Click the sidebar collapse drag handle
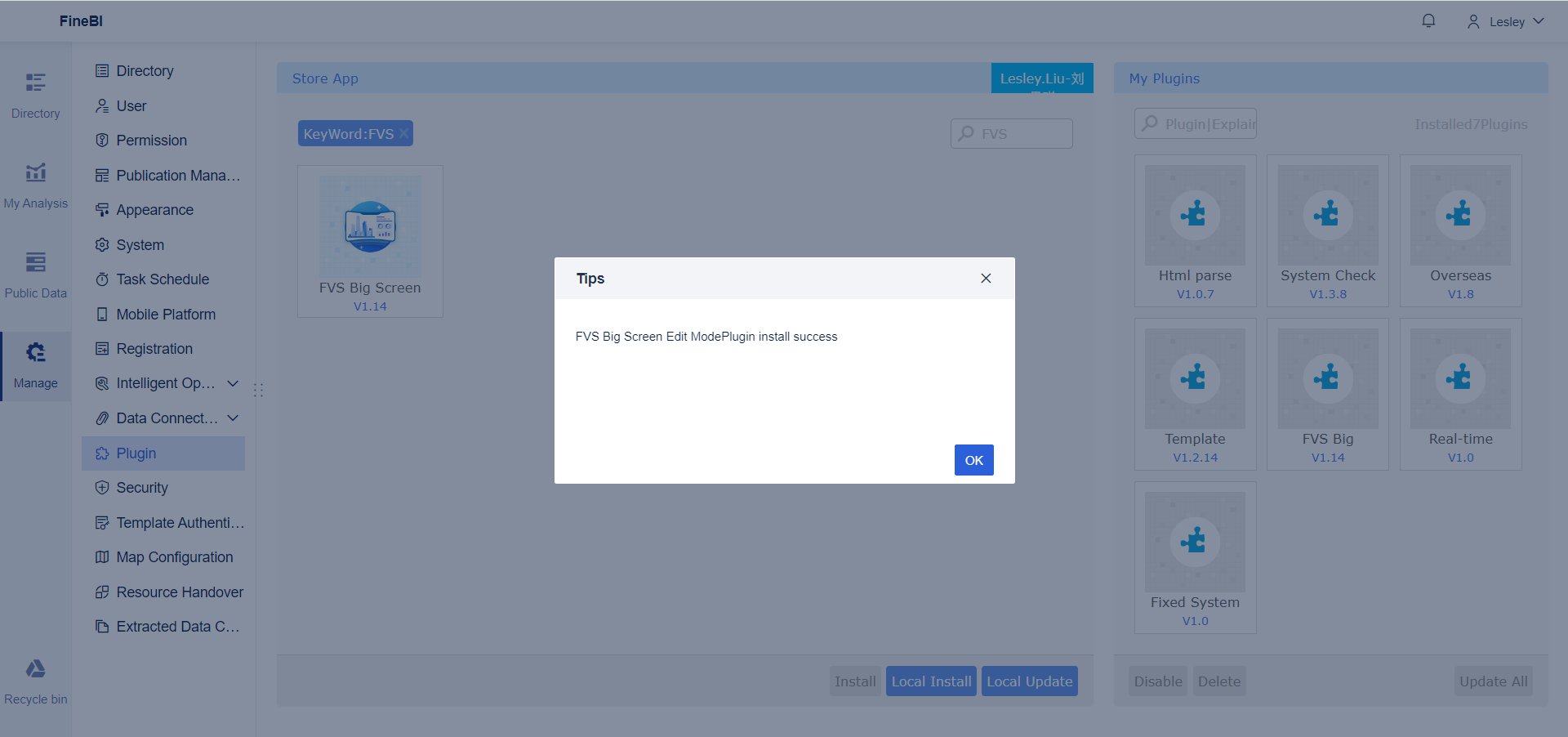Image resolution: width=1568 pixels, height=737 pixels. pos(258,391)
